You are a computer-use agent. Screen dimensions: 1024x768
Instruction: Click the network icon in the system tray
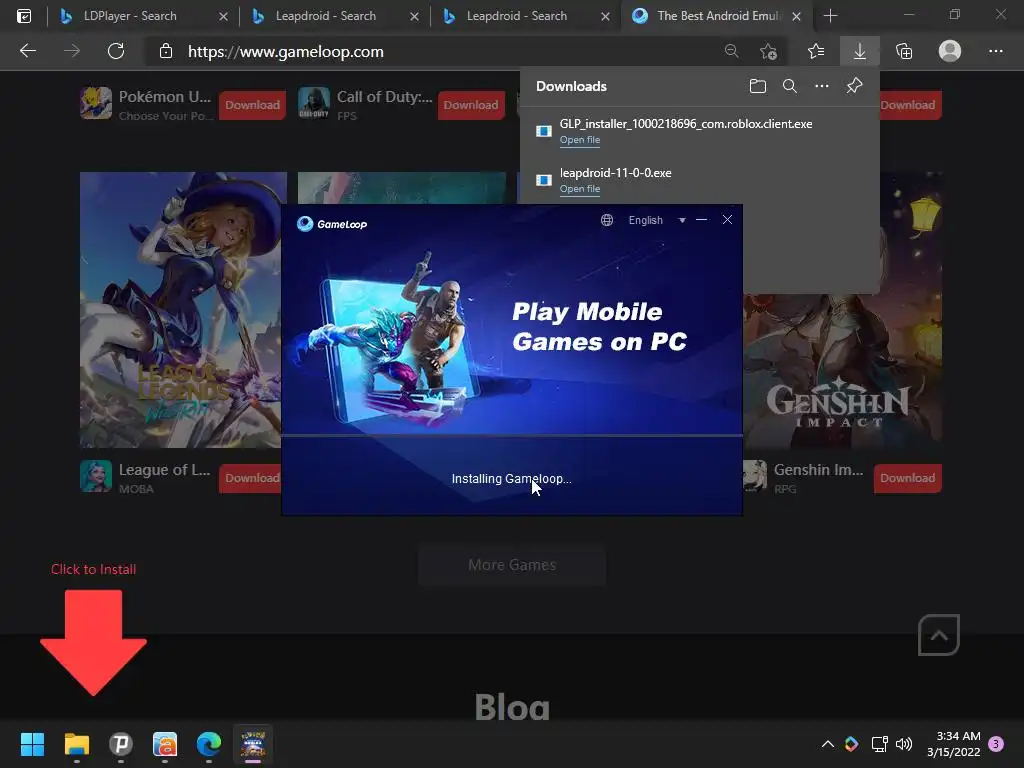(x=879, y=744)
